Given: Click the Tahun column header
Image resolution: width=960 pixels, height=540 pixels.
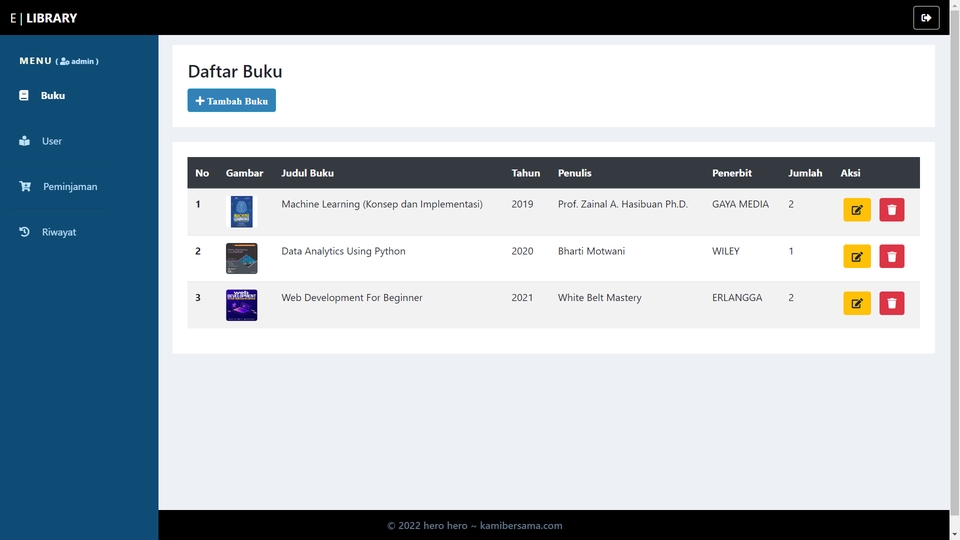Looking at the screenshot, I should pyautogui.click(x=525, y=173).
